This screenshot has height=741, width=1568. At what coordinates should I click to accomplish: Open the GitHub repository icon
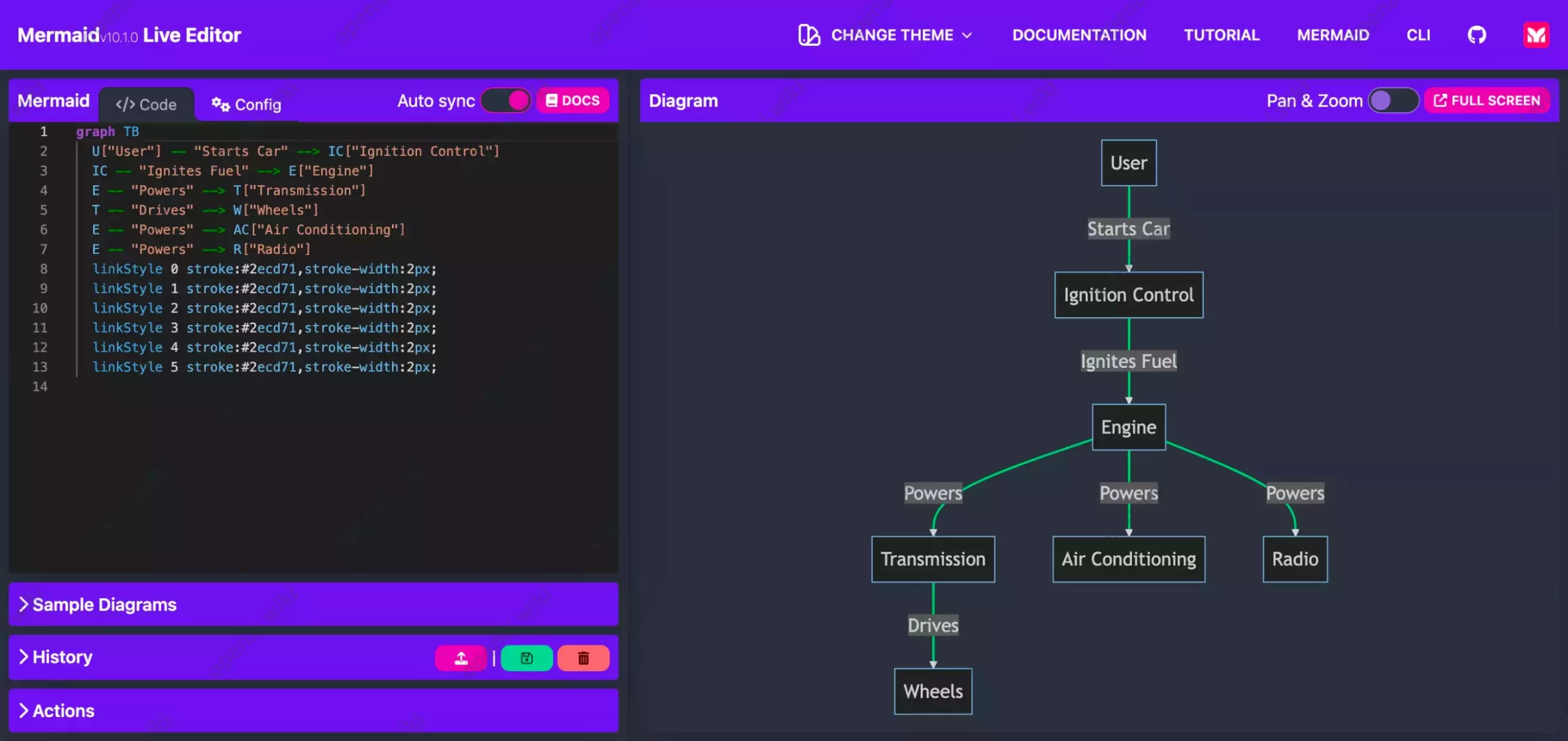tap(1477, 35)
